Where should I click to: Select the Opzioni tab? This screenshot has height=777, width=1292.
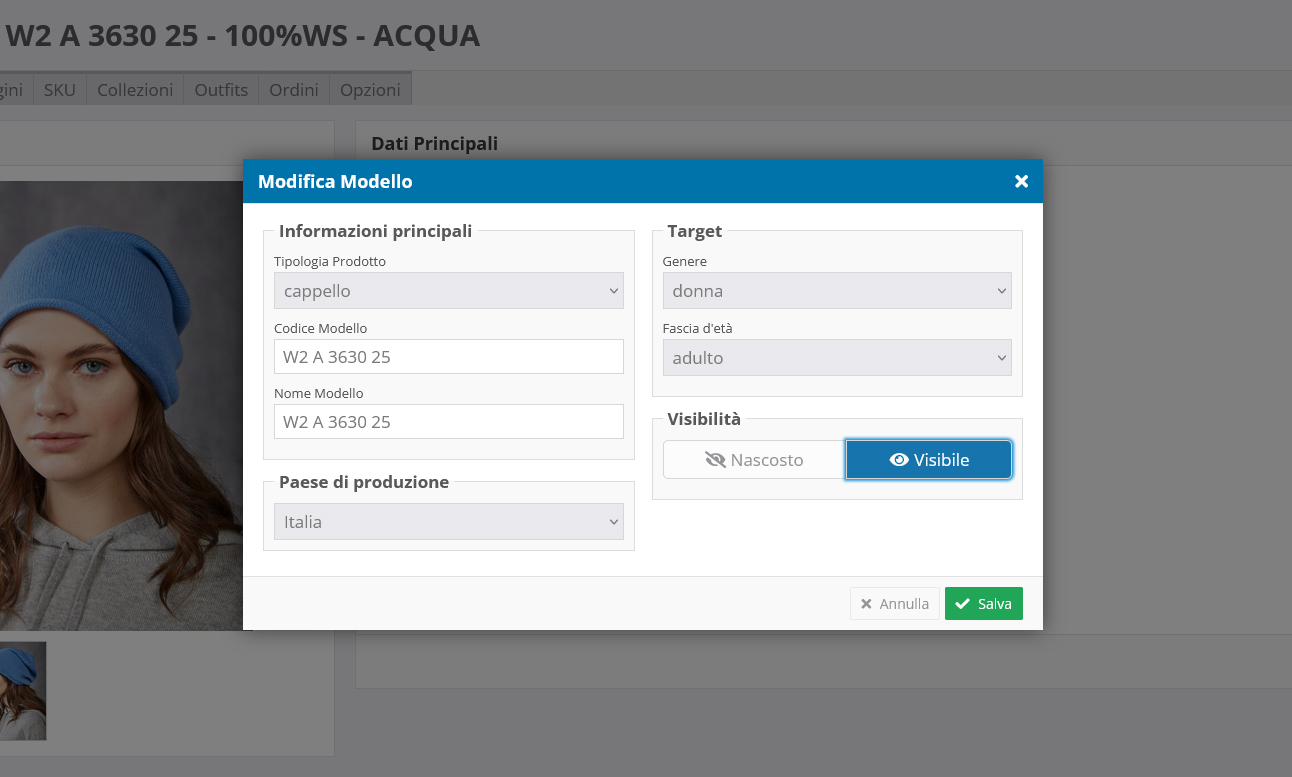[x=370, y=90]
